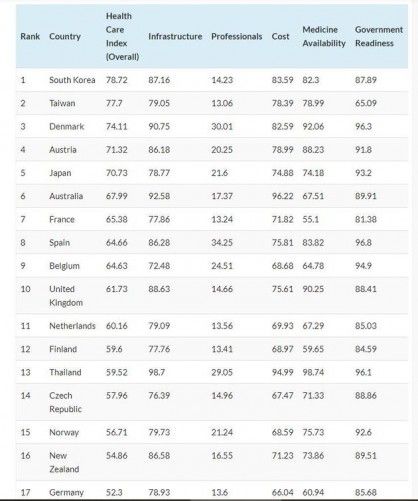This screenshot has width=418, height=501.
Task: Click the Denmark country cell
Action: (67, 126)
